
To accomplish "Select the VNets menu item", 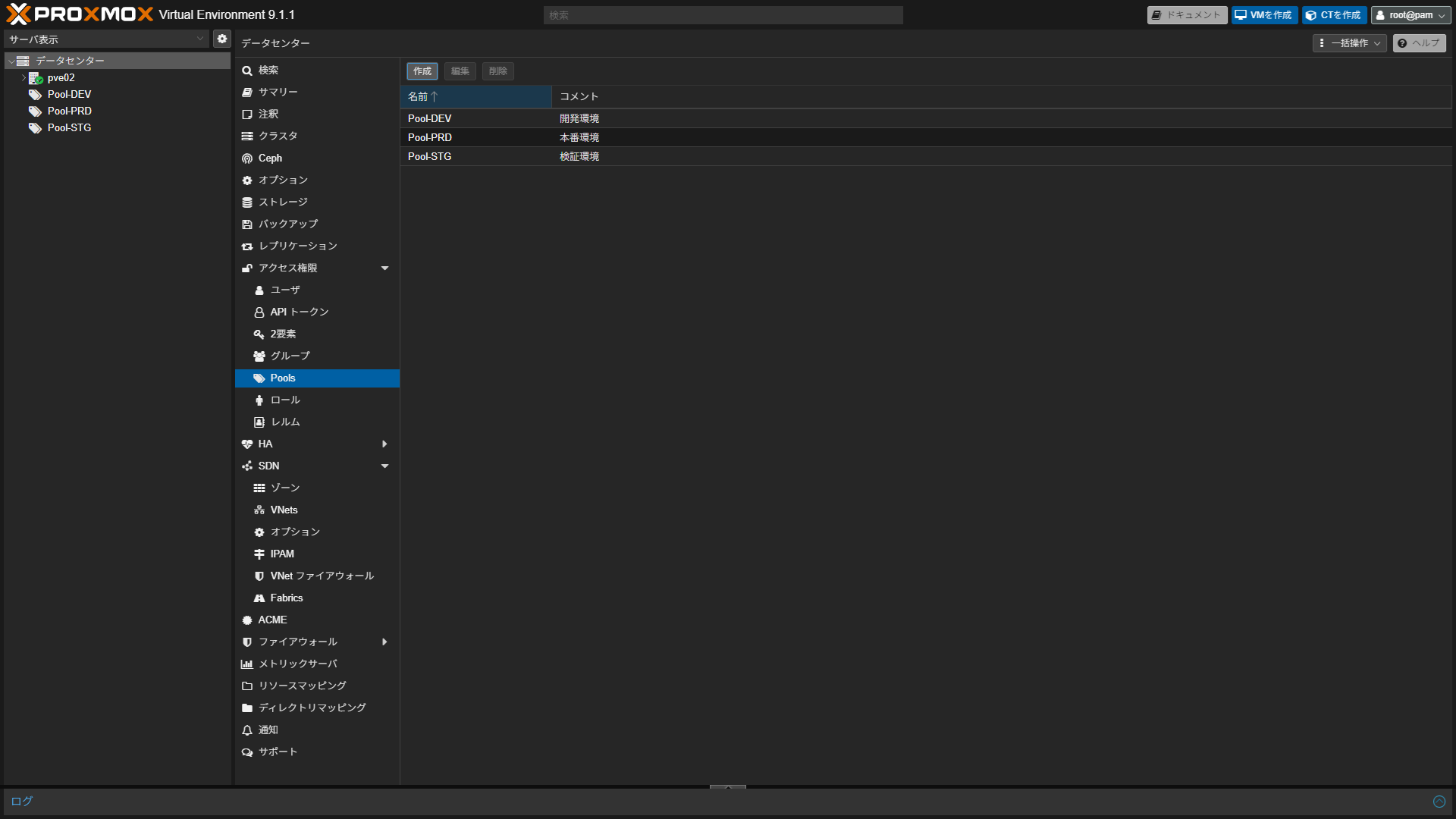I will pyautogui.click(x=284, y=510).
